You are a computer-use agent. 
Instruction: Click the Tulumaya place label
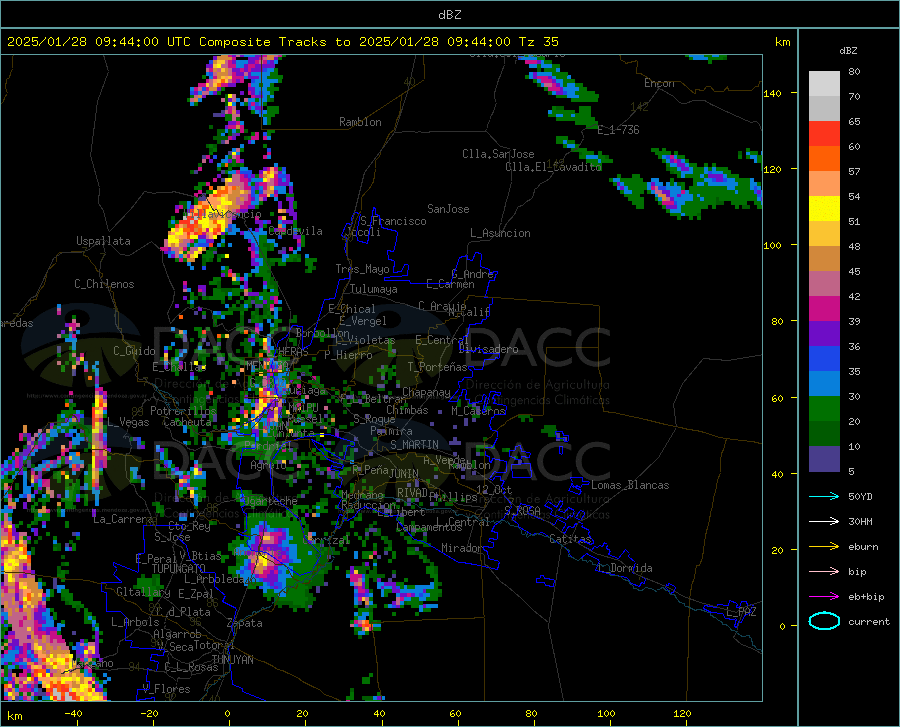click(374, 289)
